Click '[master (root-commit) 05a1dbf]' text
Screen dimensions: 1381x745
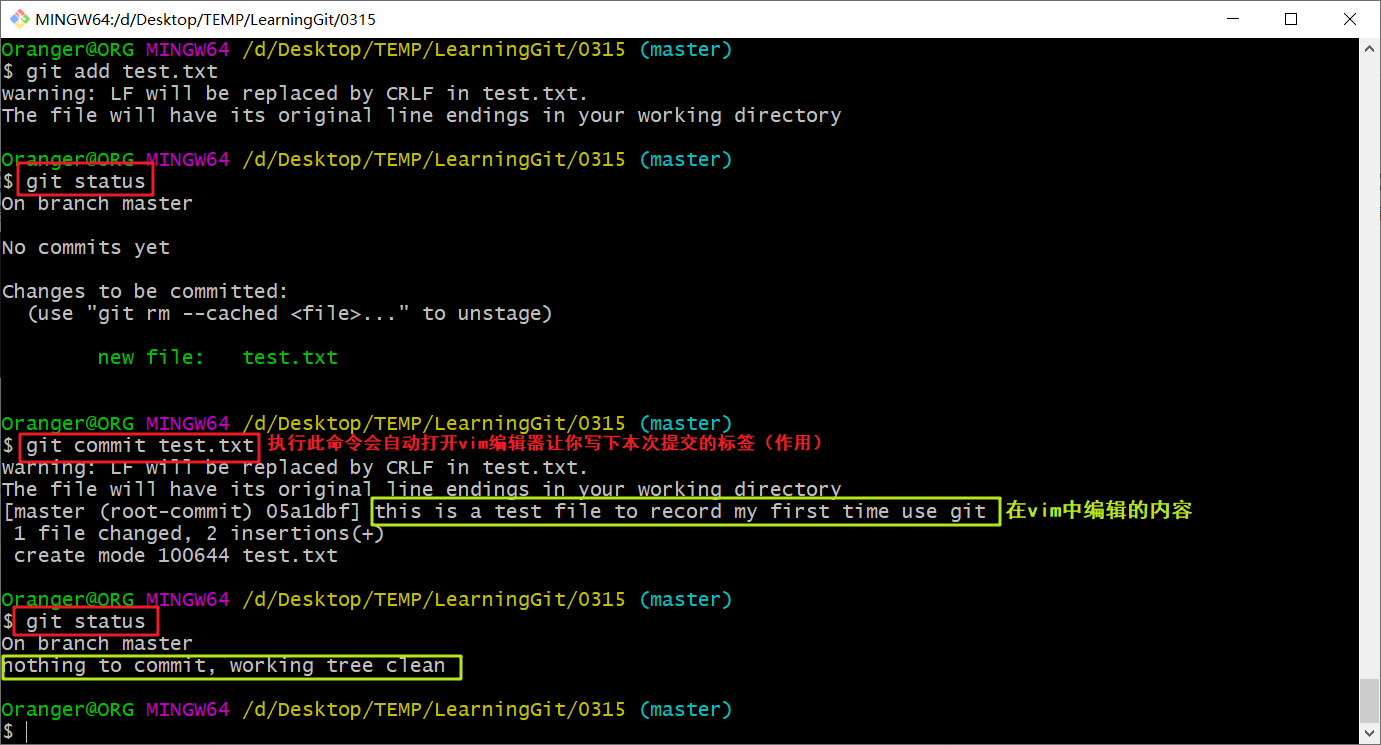pos(182,512)
